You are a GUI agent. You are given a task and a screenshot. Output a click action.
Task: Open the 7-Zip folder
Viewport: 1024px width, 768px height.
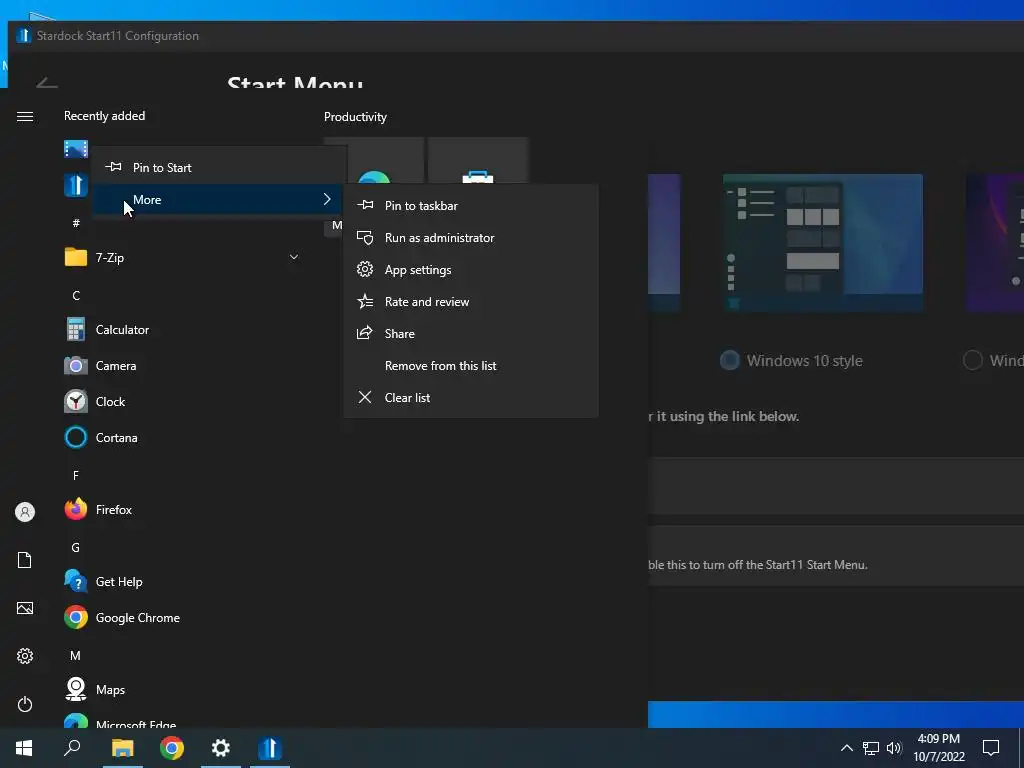(x=183, y=257)
